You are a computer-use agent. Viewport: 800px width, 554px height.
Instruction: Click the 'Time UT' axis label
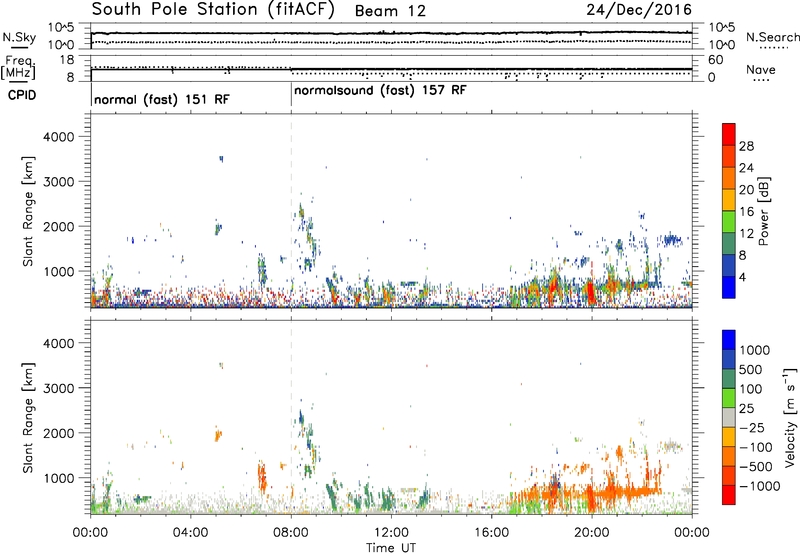(x=391, y=548)
